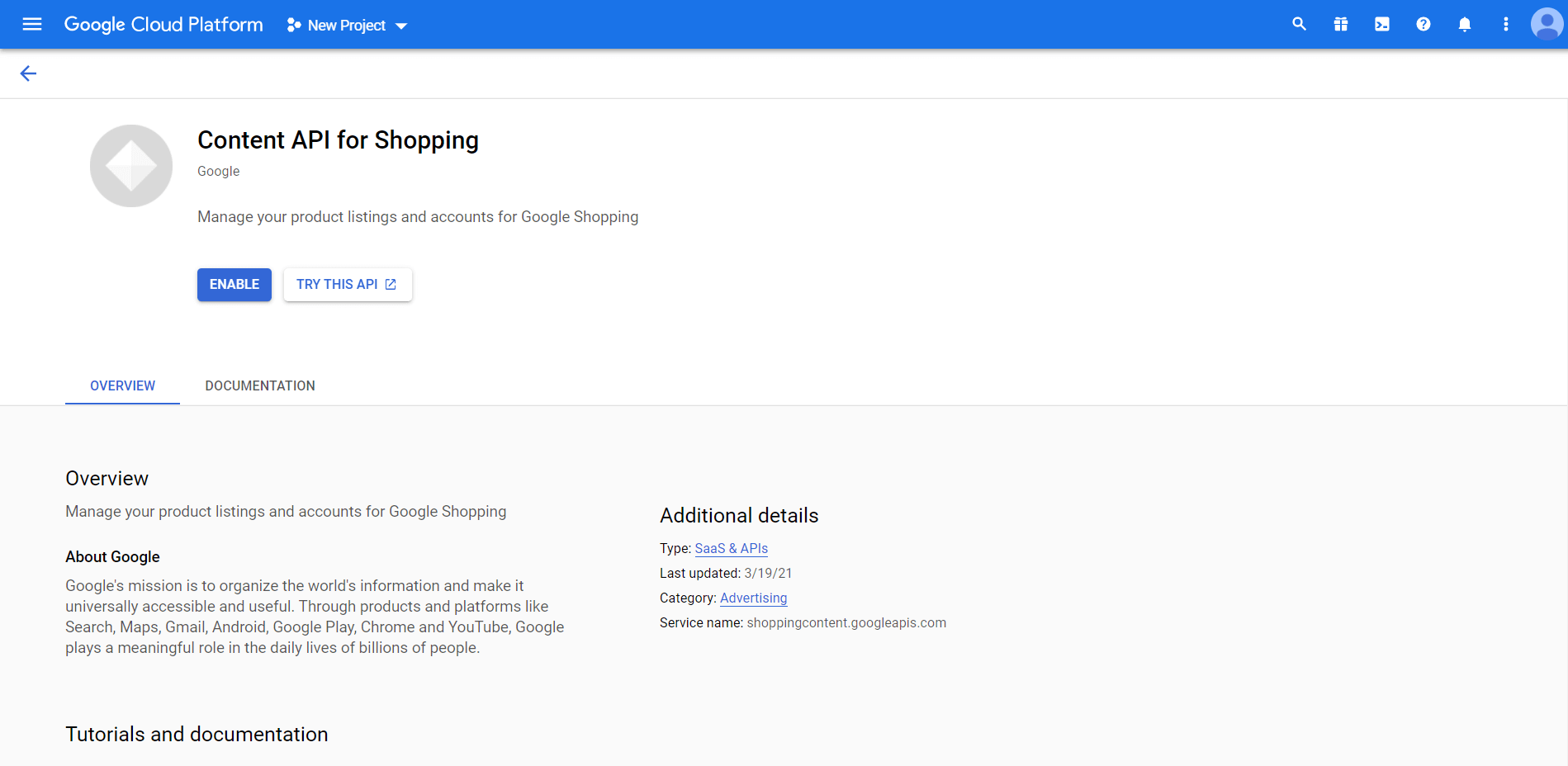Image resolution: width=1568 pixels, height=766 pixels.
Task: Go back using the arrow icon
Action: (x=28, y=73)
